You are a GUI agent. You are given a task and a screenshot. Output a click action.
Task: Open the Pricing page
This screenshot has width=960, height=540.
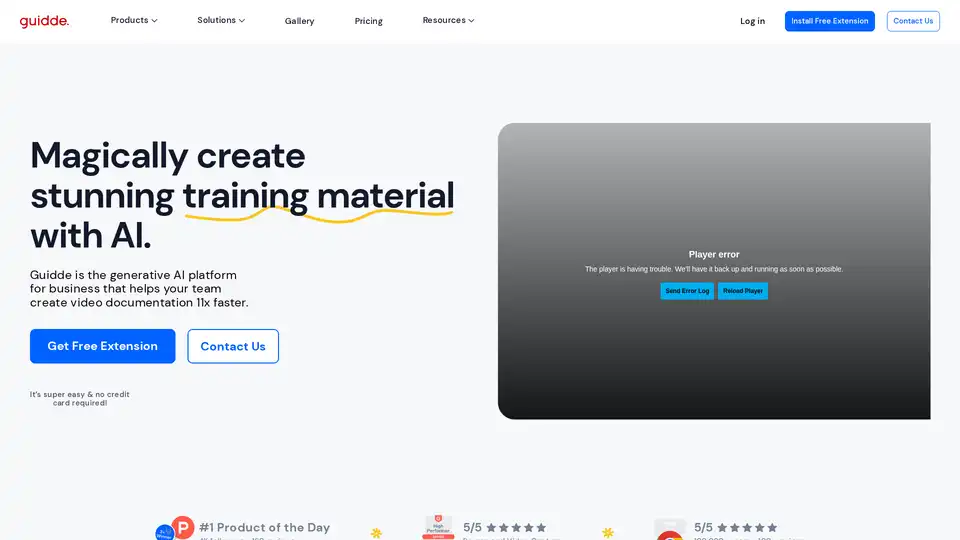(368, 21)
